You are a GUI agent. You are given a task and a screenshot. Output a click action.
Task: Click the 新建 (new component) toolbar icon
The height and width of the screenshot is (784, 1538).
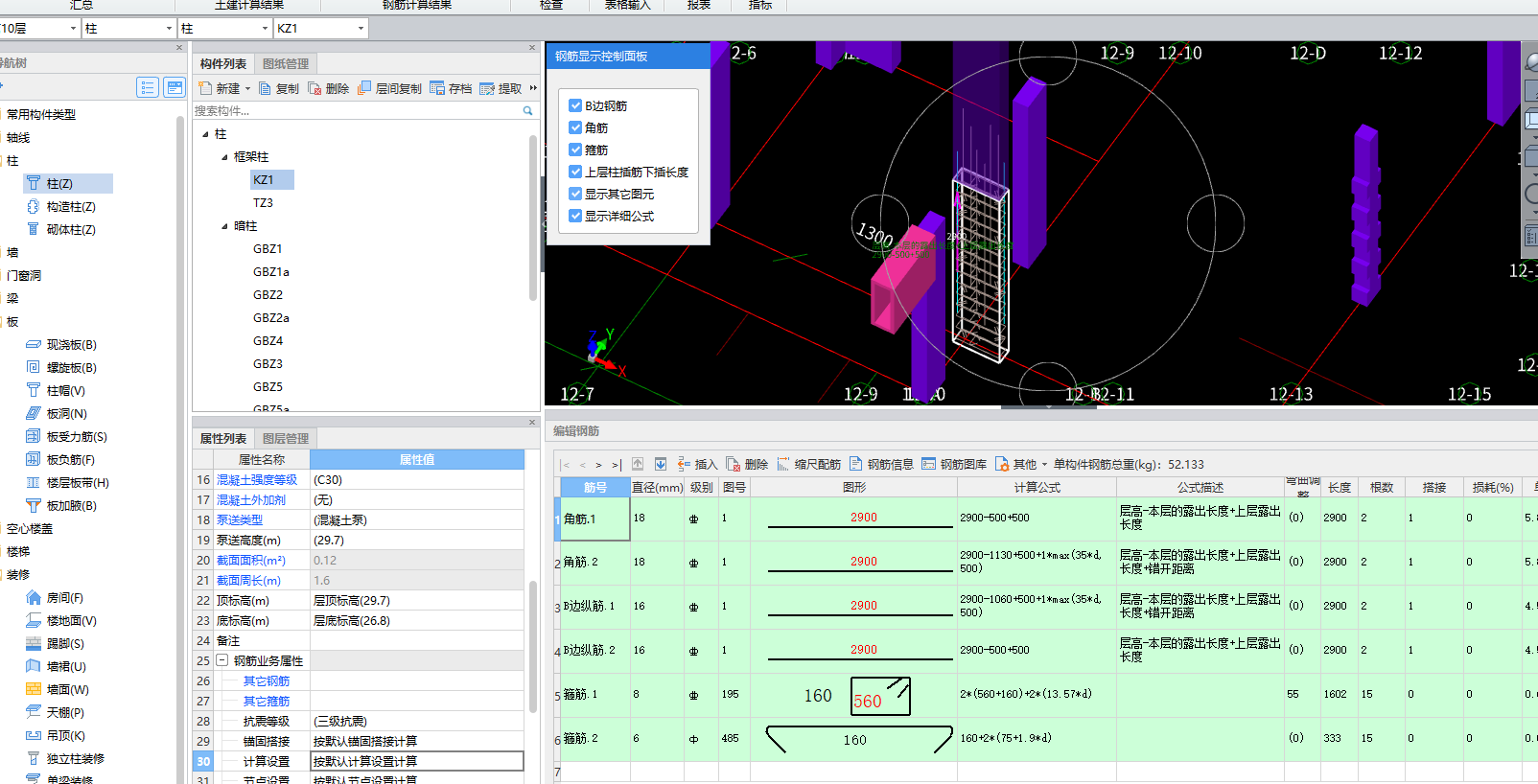tap(205, 88)
